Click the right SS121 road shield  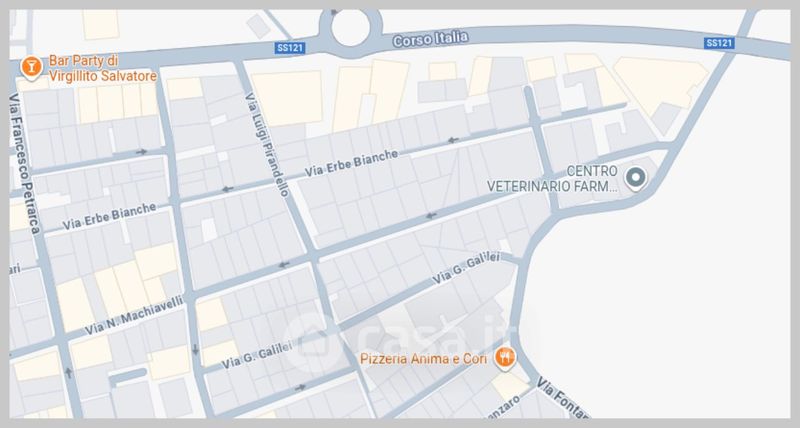click(719, 43)
